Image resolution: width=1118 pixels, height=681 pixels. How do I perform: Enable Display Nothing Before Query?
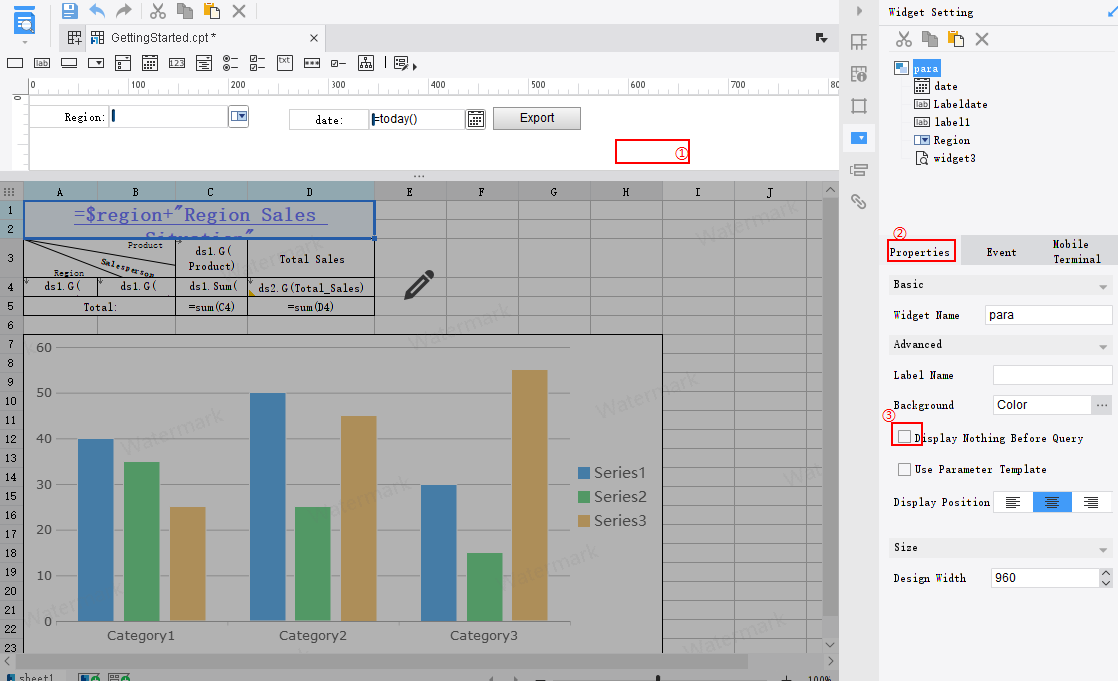pyautogui.click(x=905, y=436)
